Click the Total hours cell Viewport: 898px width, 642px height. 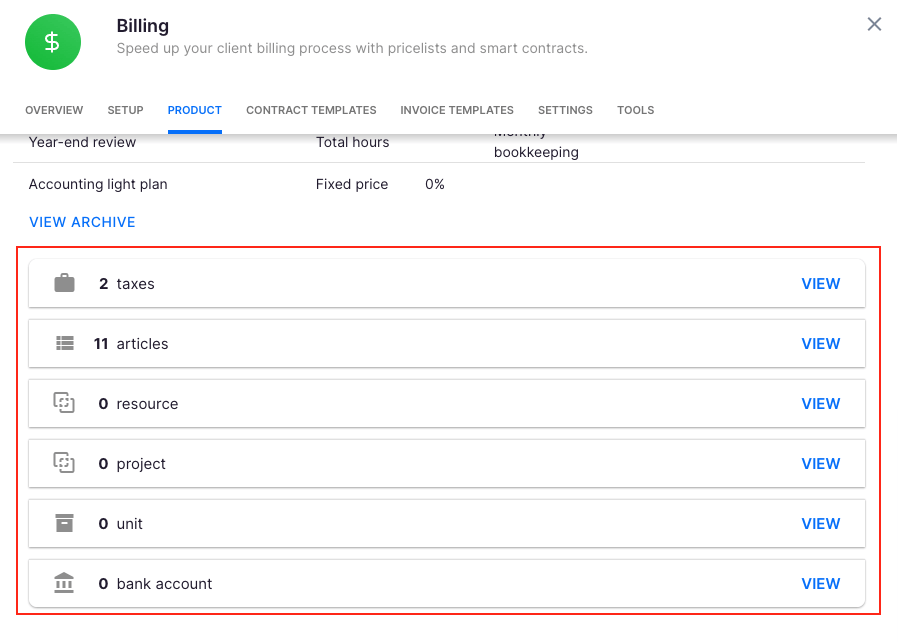tap(352, 142)
